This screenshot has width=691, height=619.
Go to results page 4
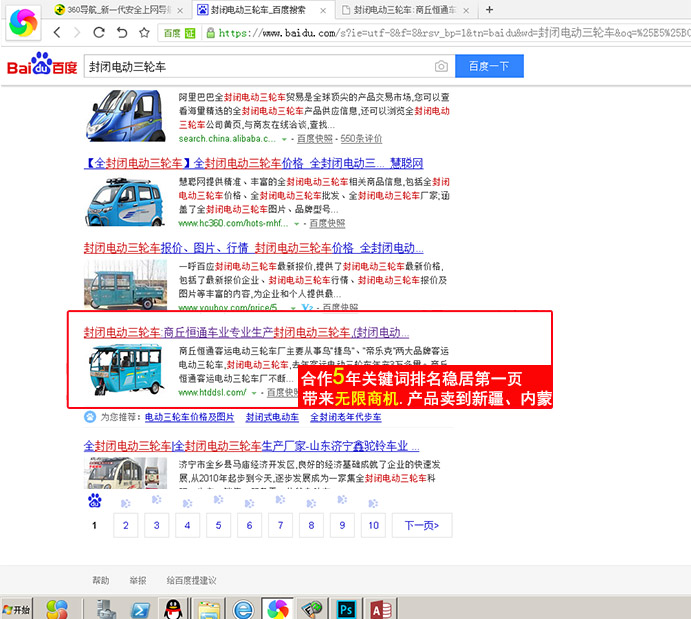(187, 525)
